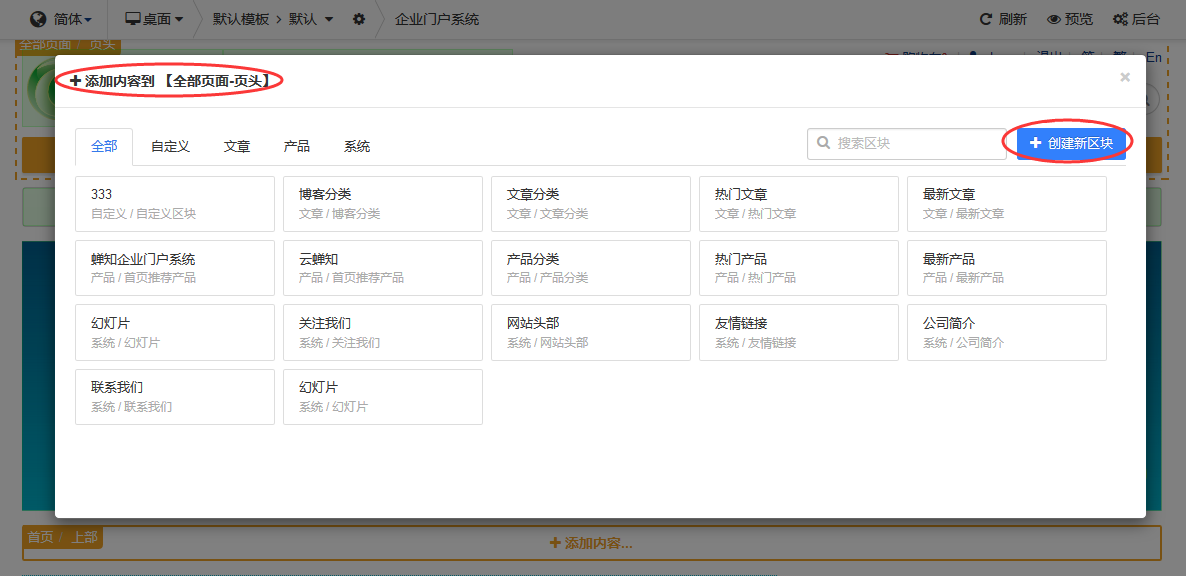Click the globe language icon
The width and height of the screenshot is (1186, 576).
point(39,19)
